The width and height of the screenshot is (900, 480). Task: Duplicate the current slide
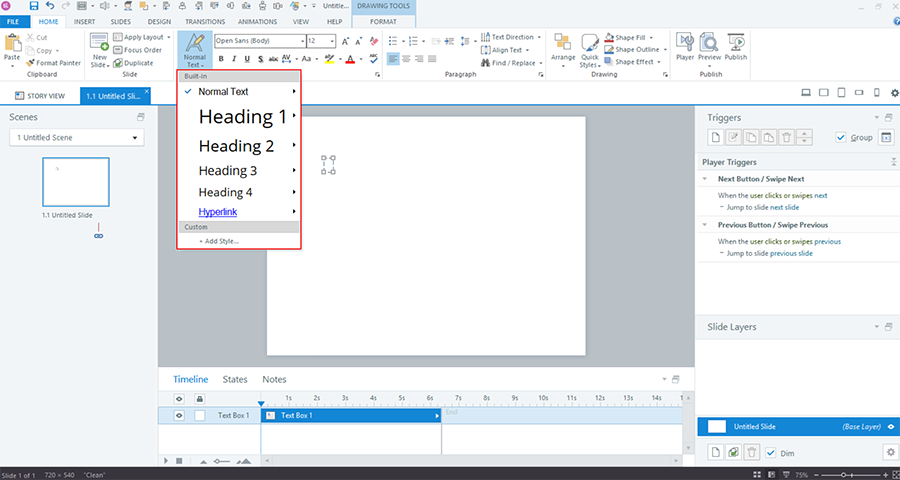coord(133,63)
